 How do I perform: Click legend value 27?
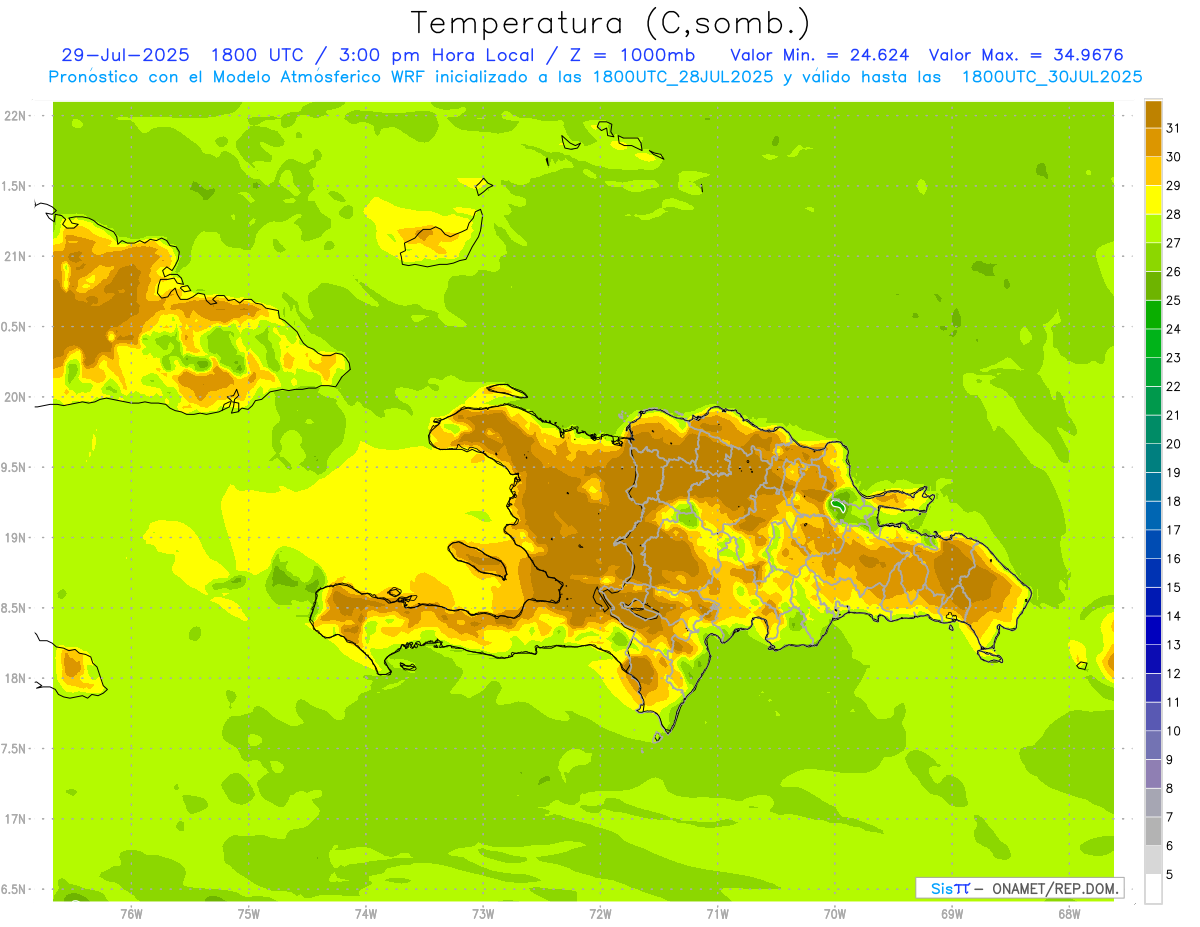pos(1173,243)
